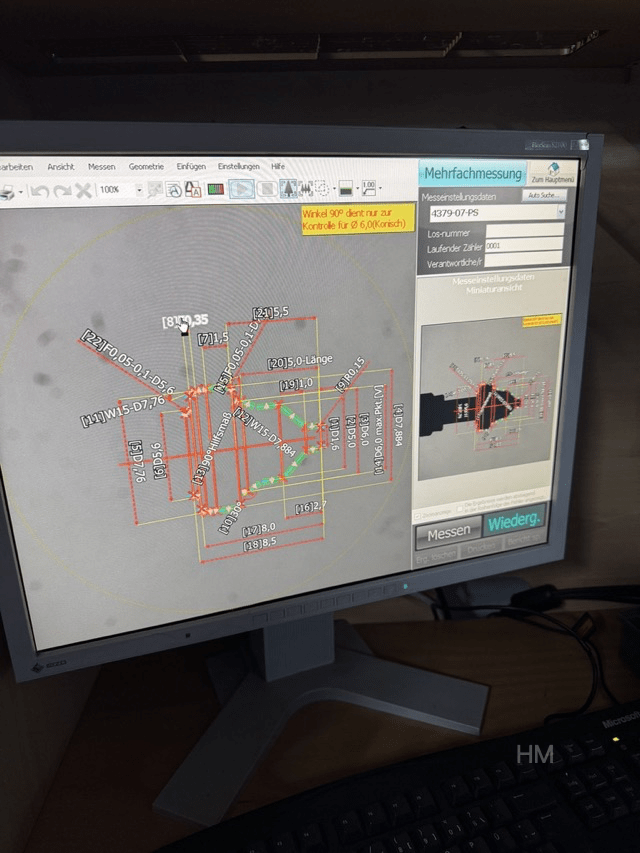Click the Los-nummer input field
Image resolution: width=640 pixels, height=853 pixels.
click(525, 230)
